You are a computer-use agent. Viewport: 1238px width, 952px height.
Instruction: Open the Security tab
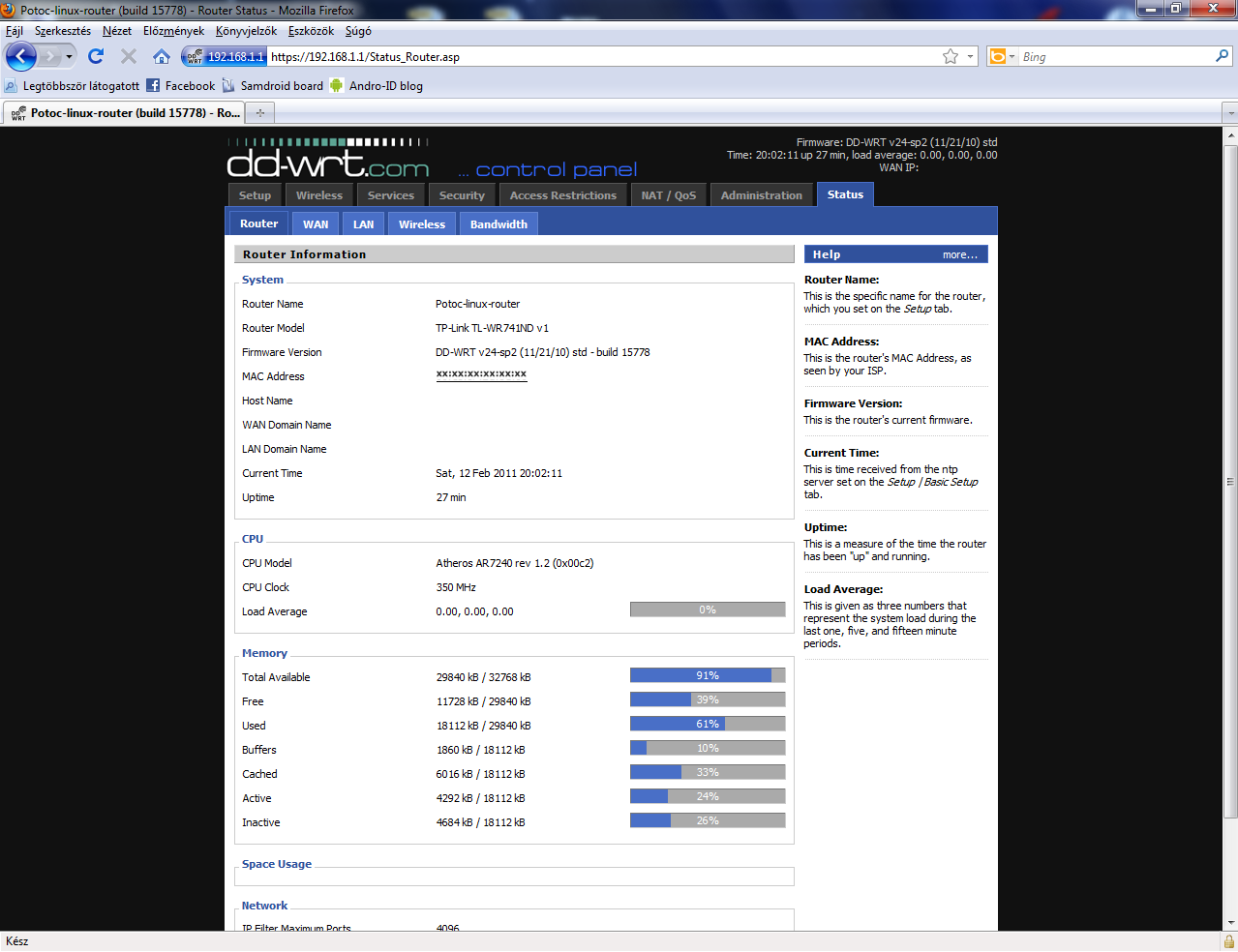462,195
